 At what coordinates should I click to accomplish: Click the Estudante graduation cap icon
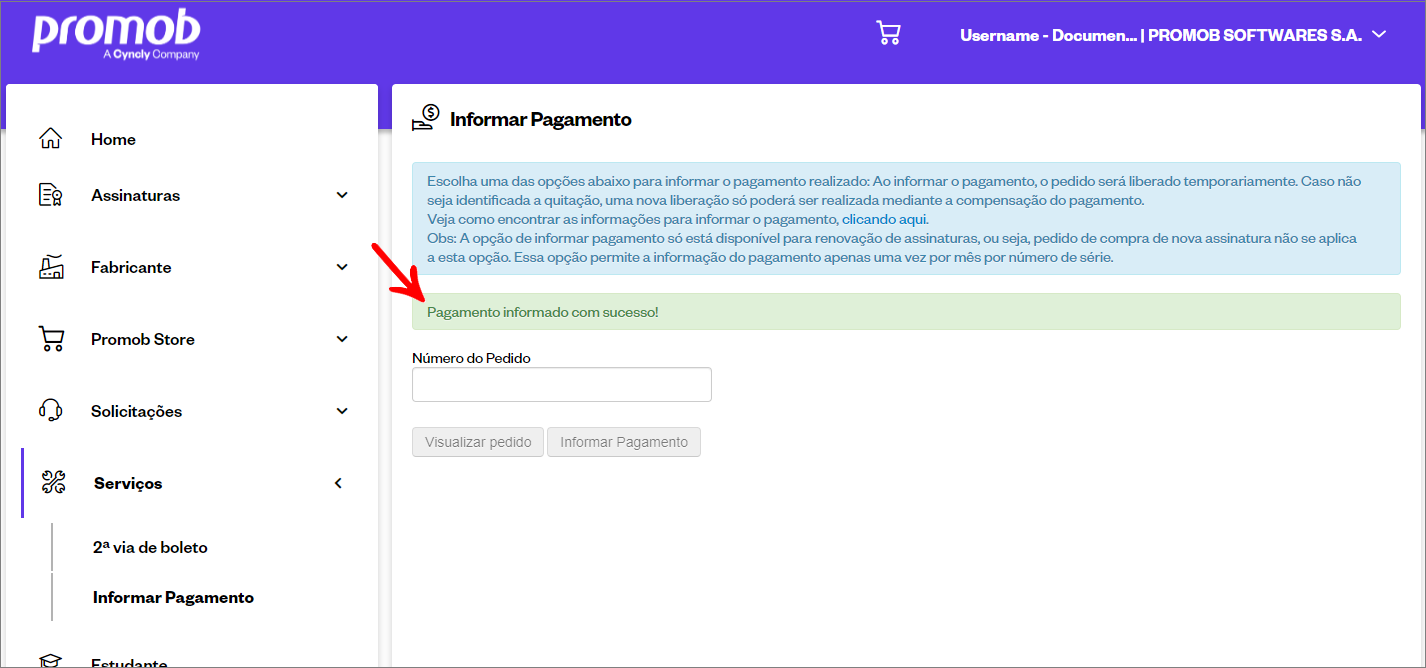50,661
